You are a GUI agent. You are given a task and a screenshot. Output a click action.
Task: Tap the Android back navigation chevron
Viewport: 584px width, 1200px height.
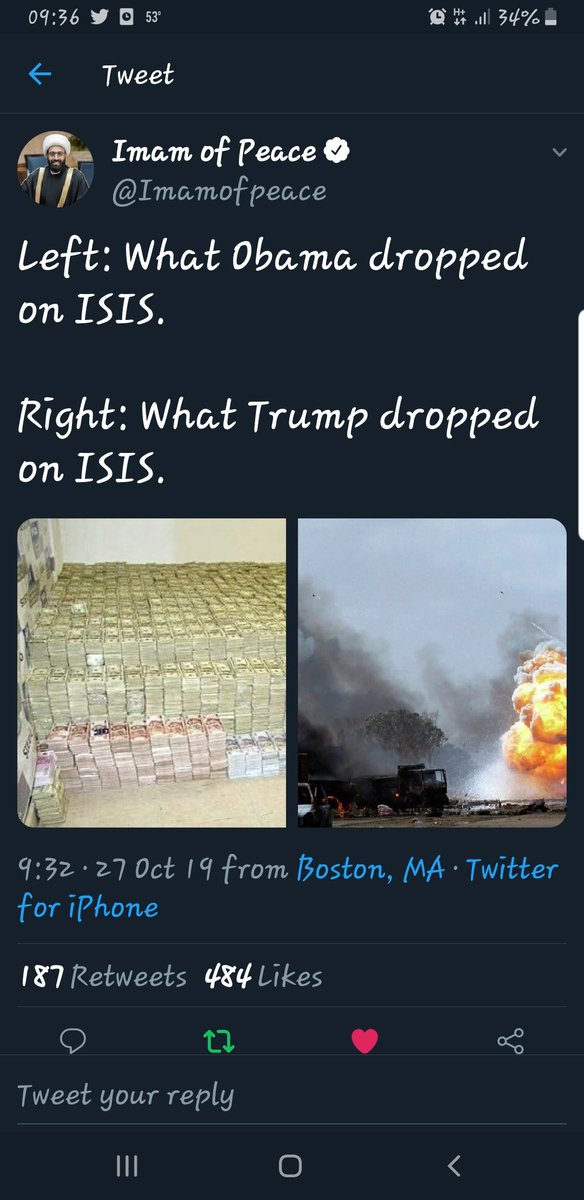coord(455,1165)
